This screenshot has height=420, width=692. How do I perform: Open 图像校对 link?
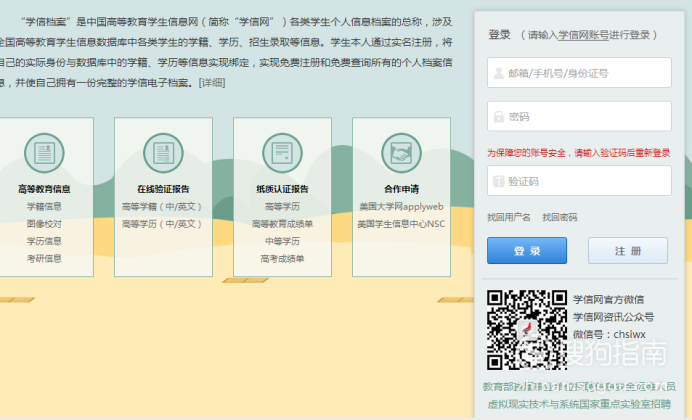pos(44,224)
